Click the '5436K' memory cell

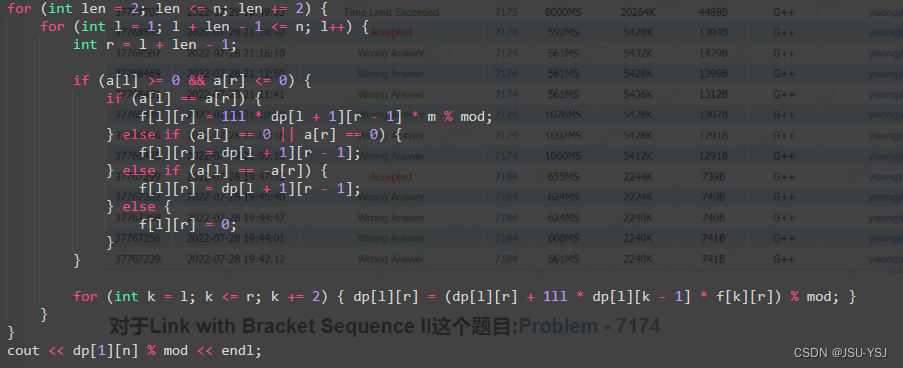pos(637,94)
